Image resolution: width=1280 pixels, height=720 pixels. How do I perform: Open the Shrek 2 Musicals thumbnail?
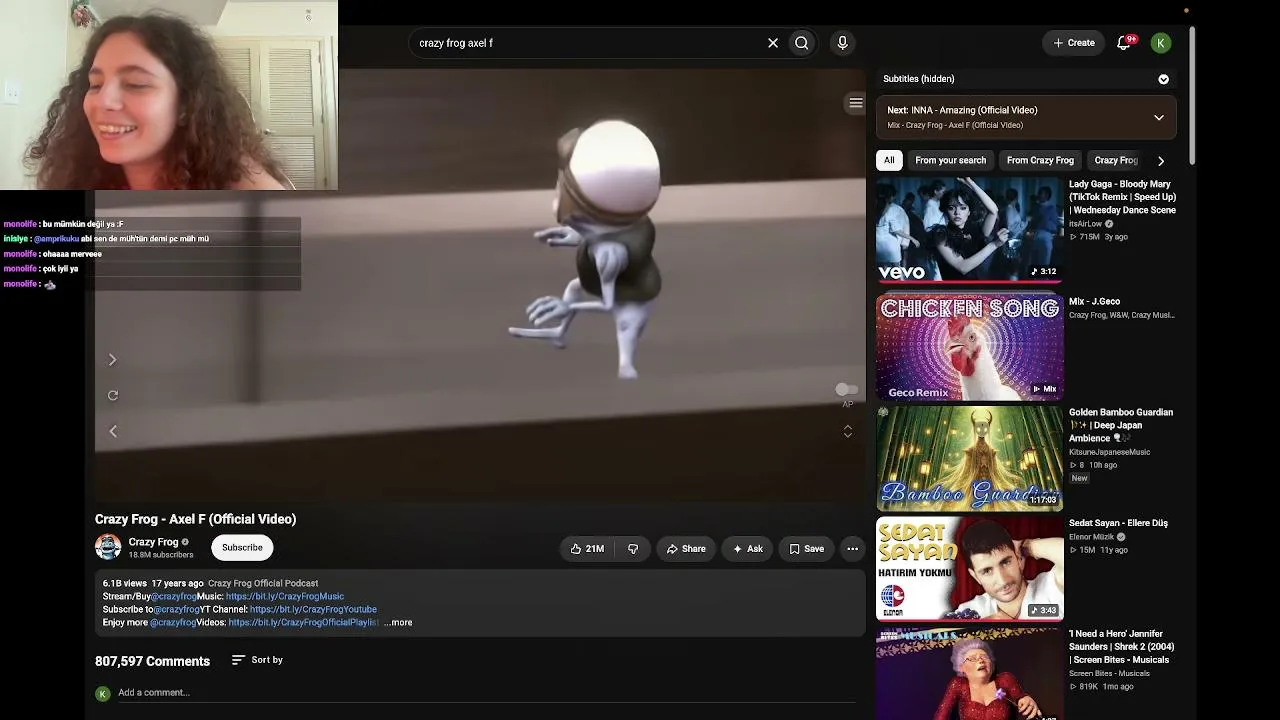tap(970, 674)
